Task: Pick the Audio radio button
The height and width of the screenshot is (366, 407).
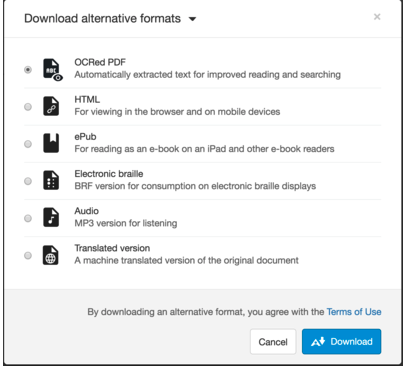Action: [x=28, y=218]
